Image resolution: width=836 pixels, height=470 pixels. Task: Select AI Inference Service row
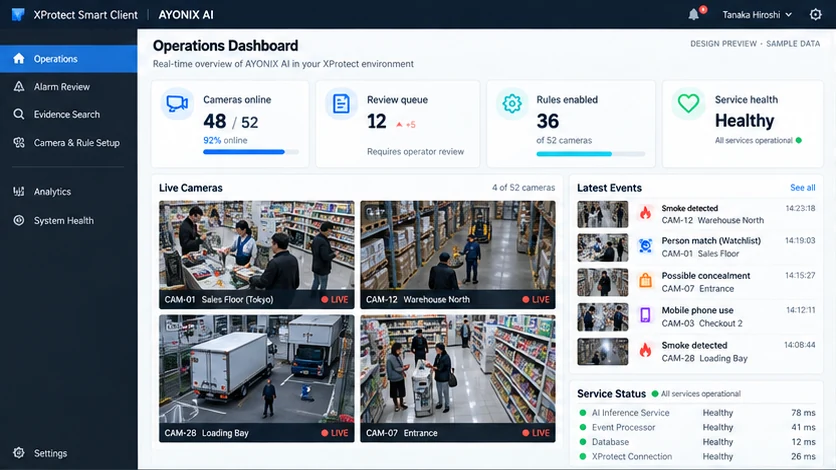click(x=697, y=412)
